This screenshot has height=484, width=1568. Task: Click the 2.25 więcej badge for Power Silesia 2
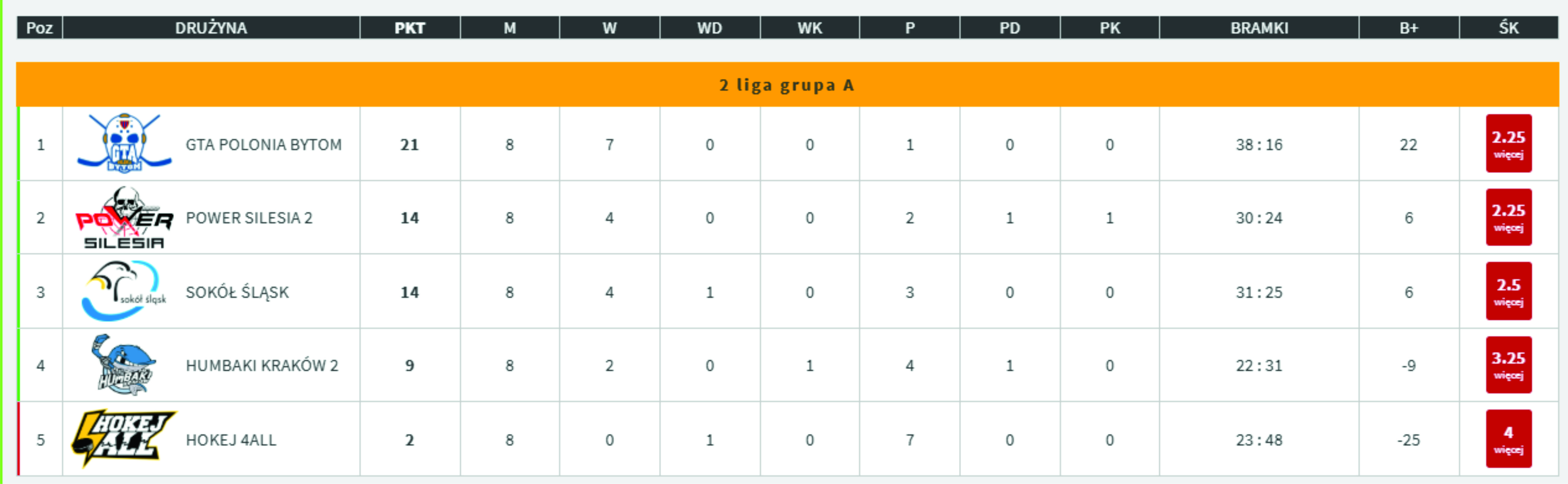tap(1508, 218)
